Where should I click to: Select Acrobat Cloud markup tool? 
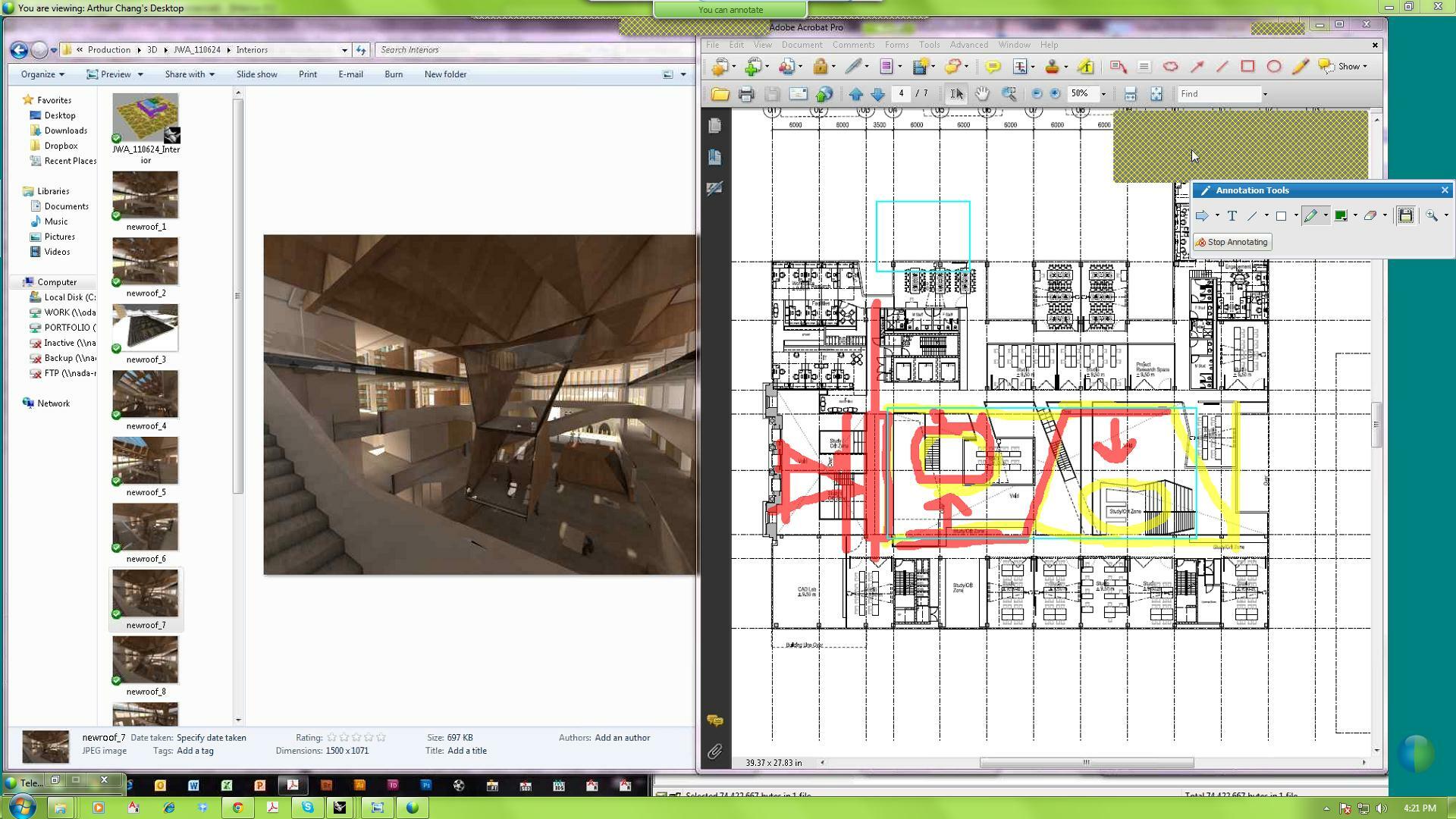[1170, 67]
